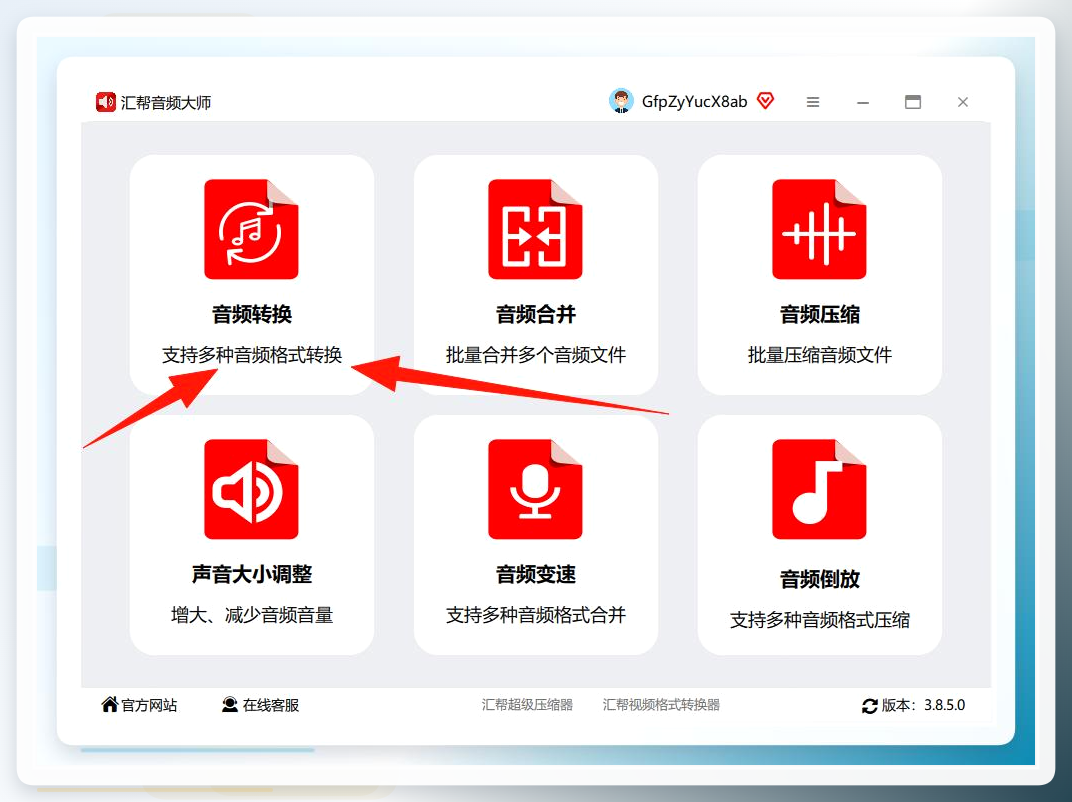Click the customer service headset icon
The height and width of the screenshot is (802, 1072).
[230, 704]
